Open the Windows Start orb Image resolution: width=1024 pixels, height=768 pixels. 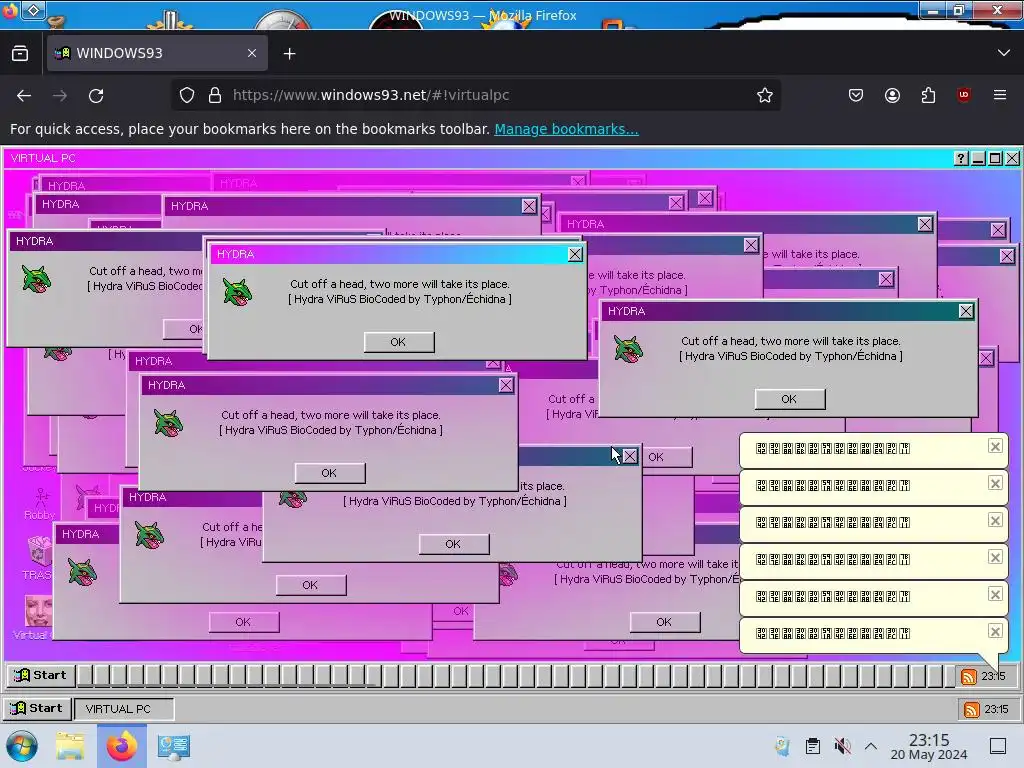(22, 746)
